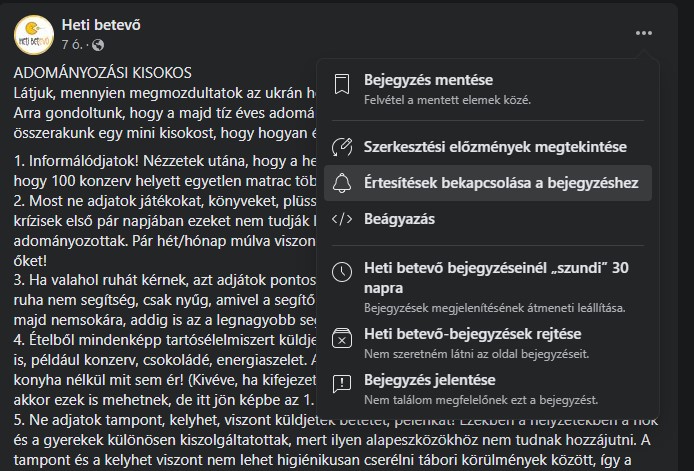Select Bejegyzés jelentése option

(x=488, y=389)
